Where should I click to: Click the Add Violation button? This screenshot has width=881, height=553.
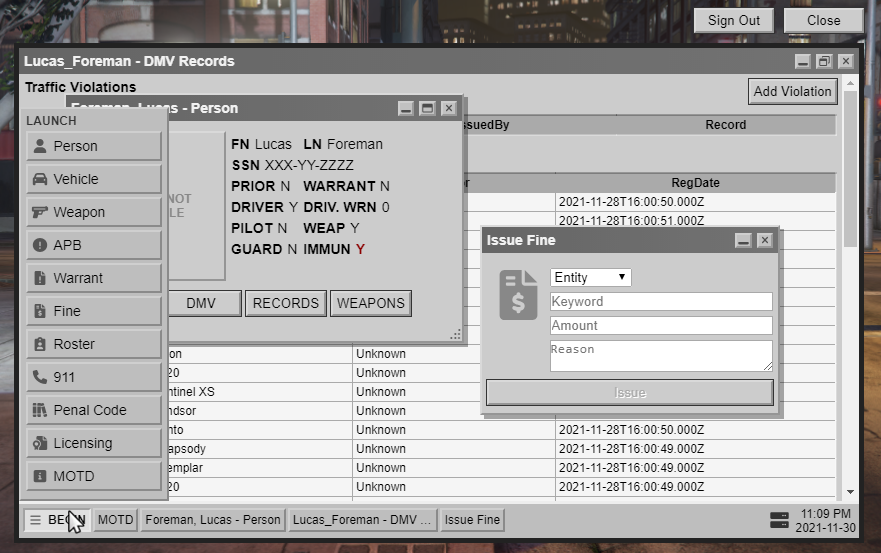click(792, 91)
